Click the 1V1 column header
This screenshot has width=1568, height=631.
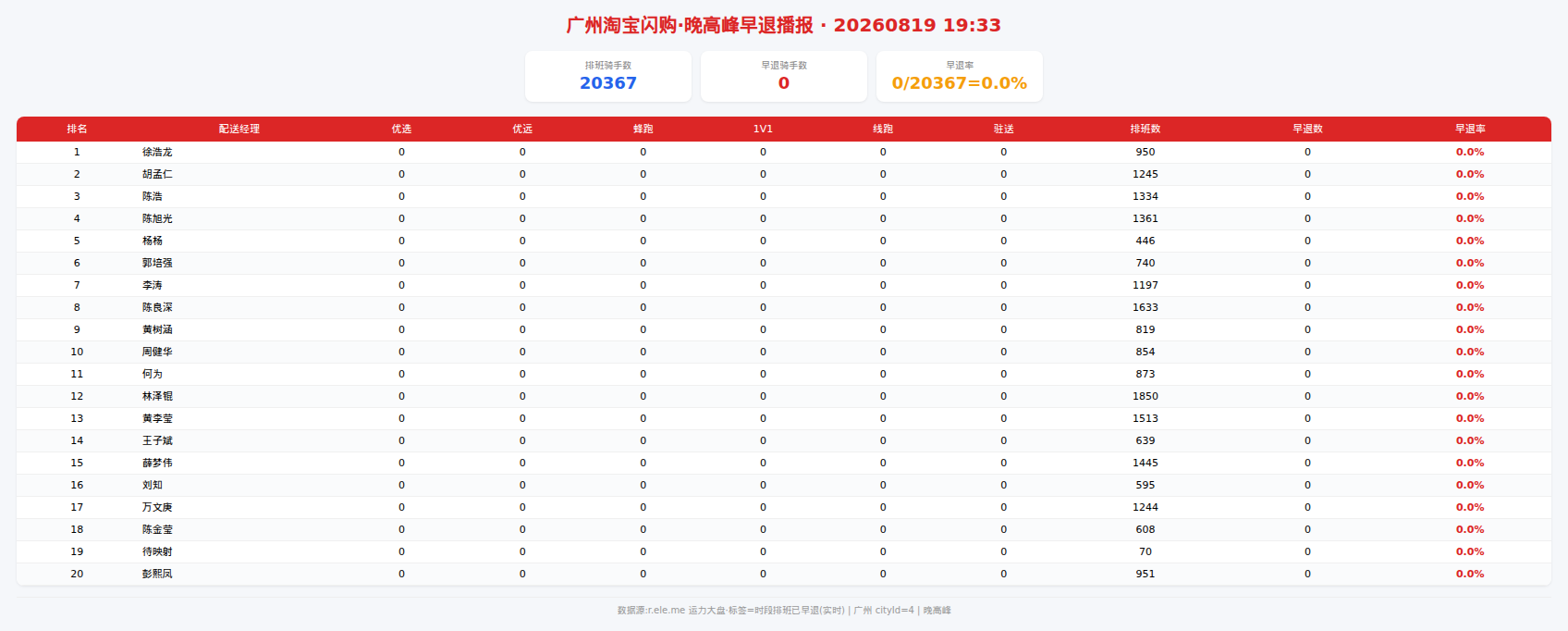763,129
